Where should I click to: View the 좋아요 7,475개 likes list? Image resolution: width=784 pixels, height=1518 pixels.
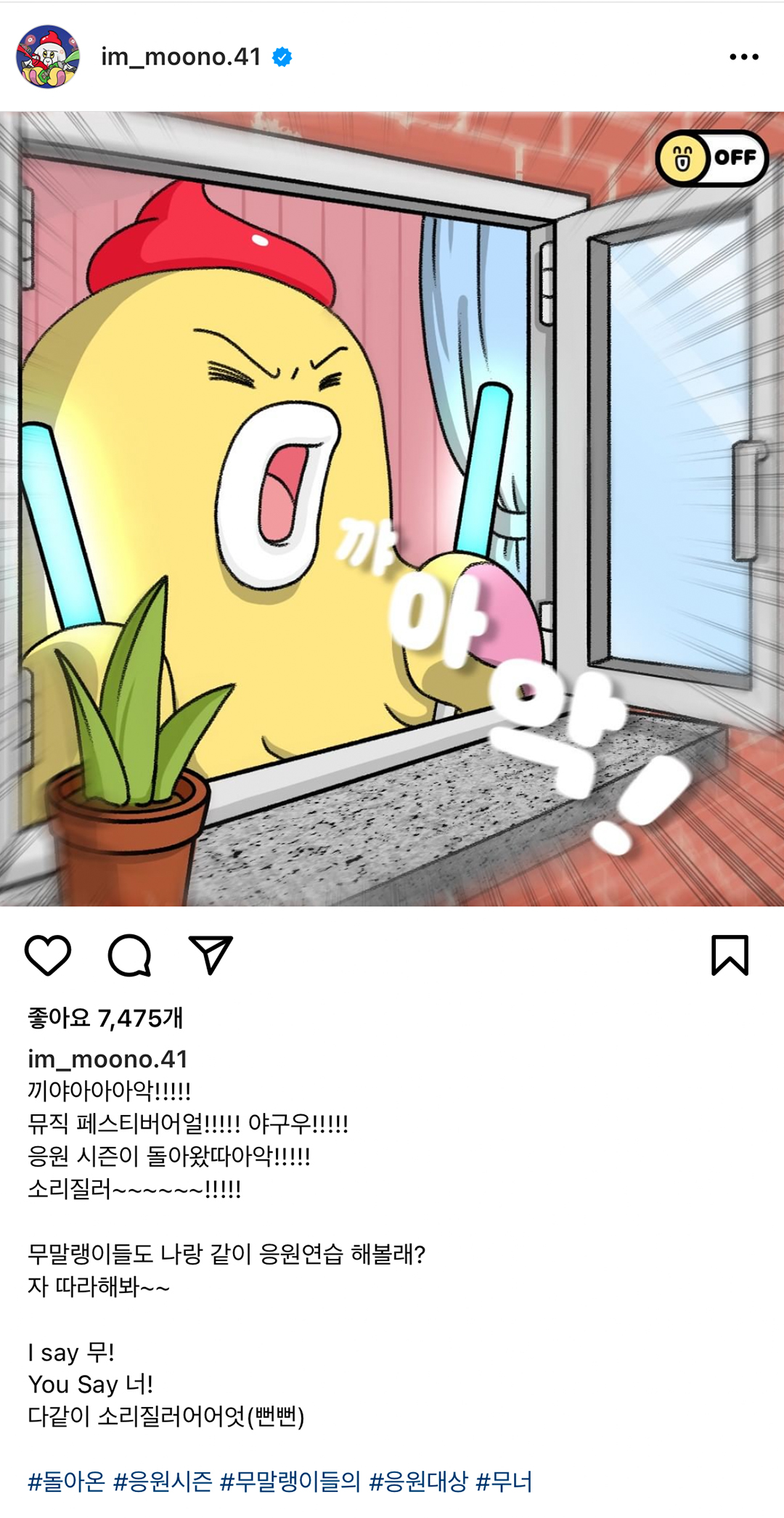coord(105,1018)
